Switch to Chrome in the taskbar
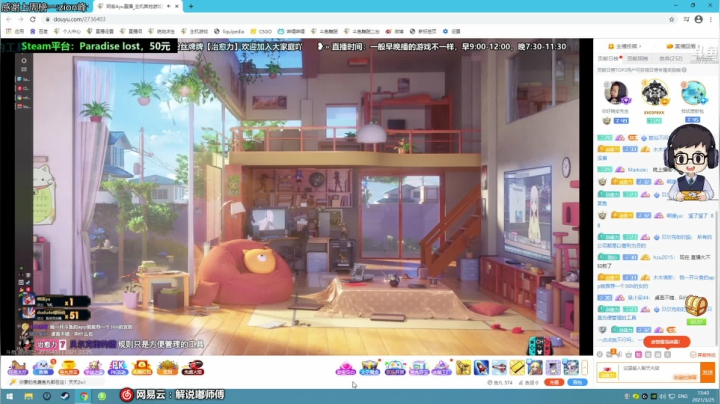This screenshot has height=404, width=720. point(84,396)
